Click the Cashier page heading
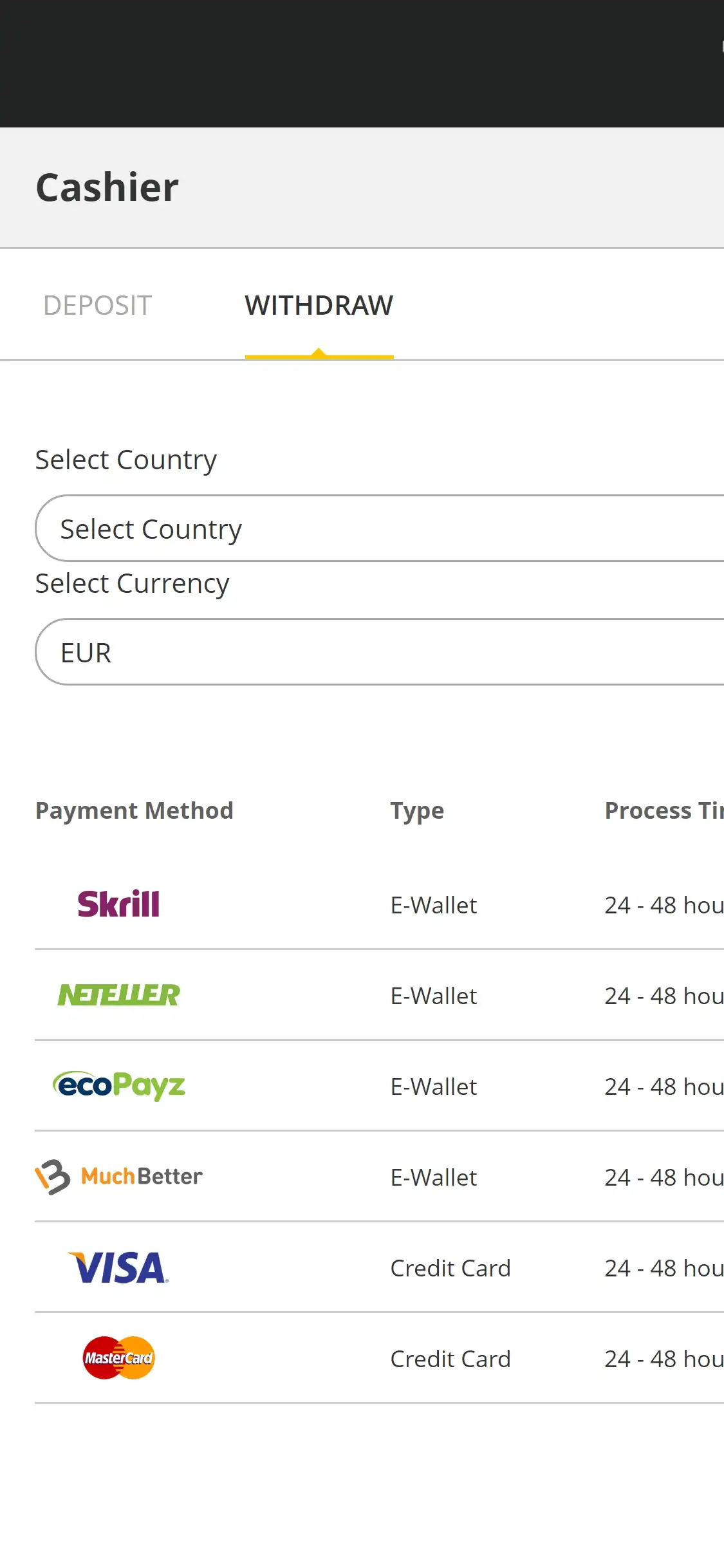Image resolution: width=724 pixels, height=1568 pixels. (107, 187)
